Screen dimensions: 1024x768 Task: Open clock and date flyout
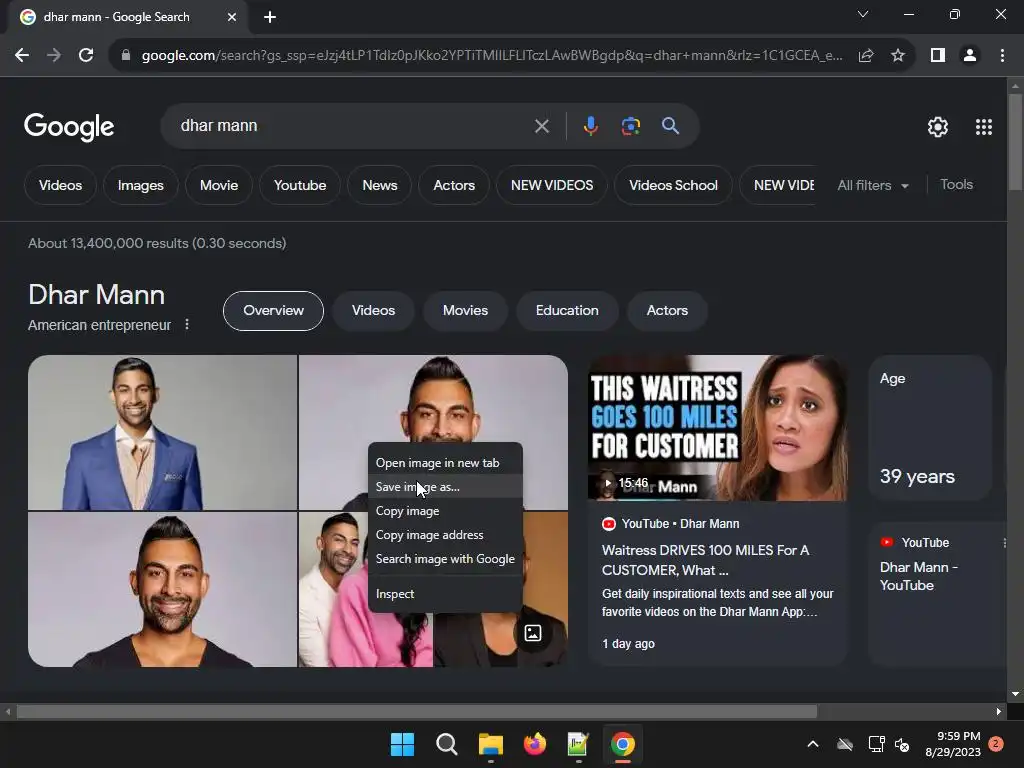tap(953, 744)
